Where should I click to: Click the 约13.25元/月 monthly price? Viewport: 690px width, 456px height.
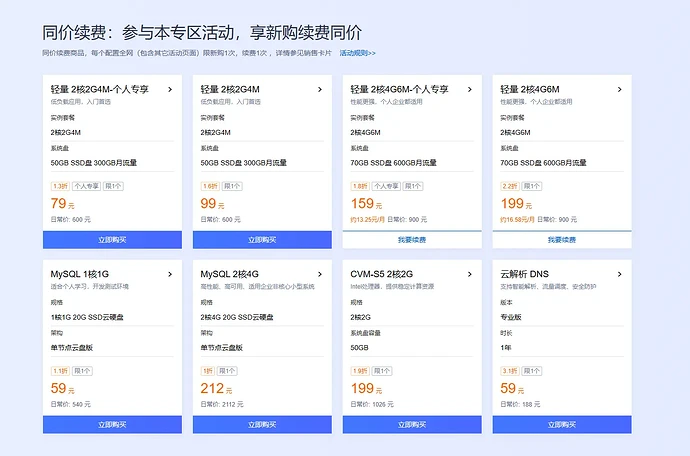(367, 219)
